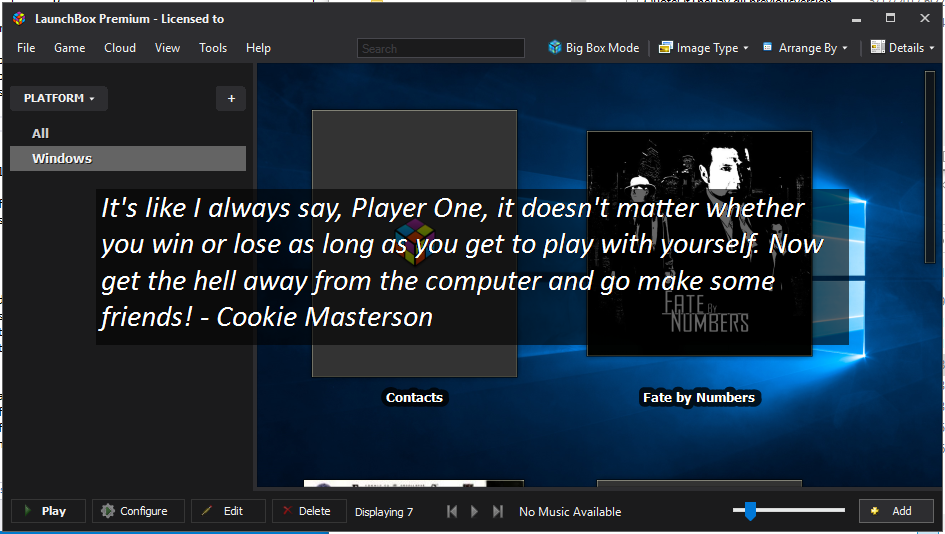Open the Arrange By dropdown
Image resolution: width=945 pixels, height=534 pixels.
805,48
